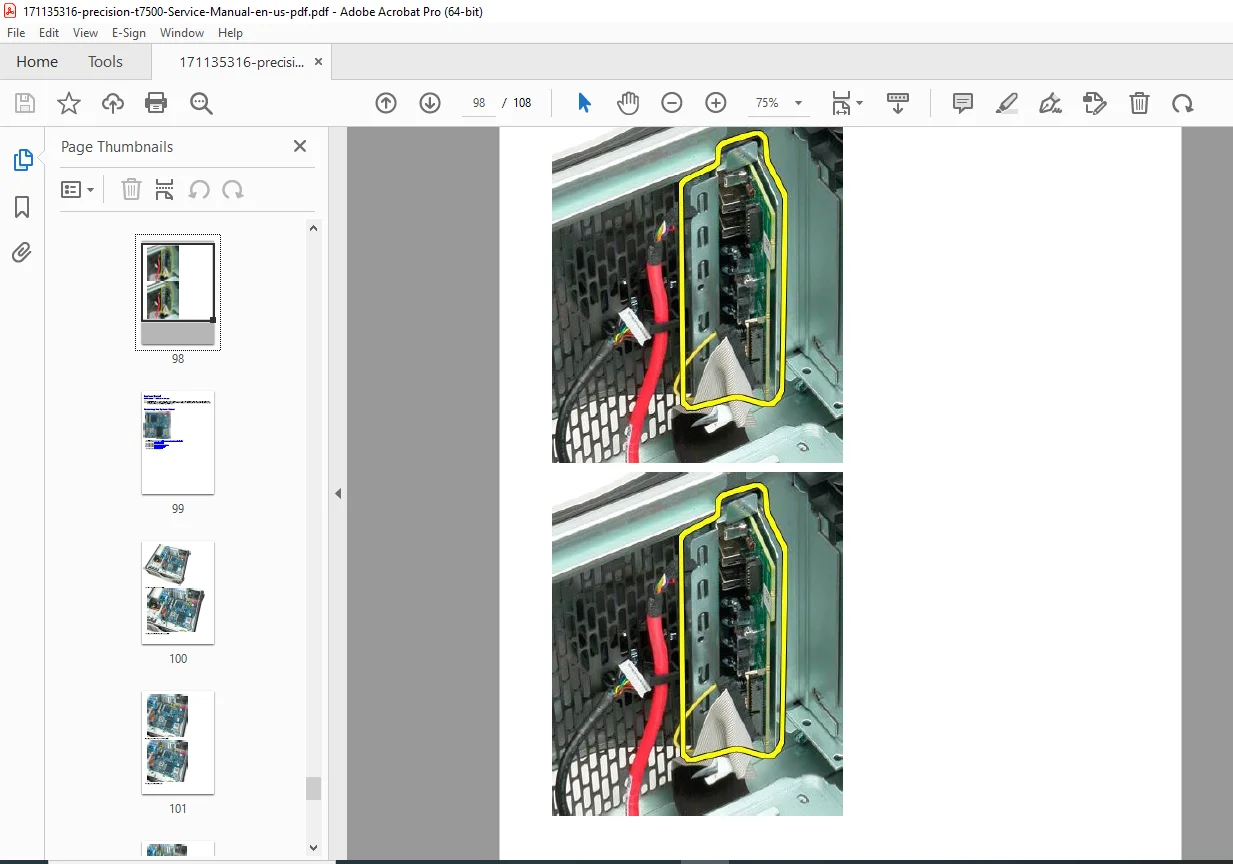
Task: Go to previous page arrow
Action: point(386,103)
